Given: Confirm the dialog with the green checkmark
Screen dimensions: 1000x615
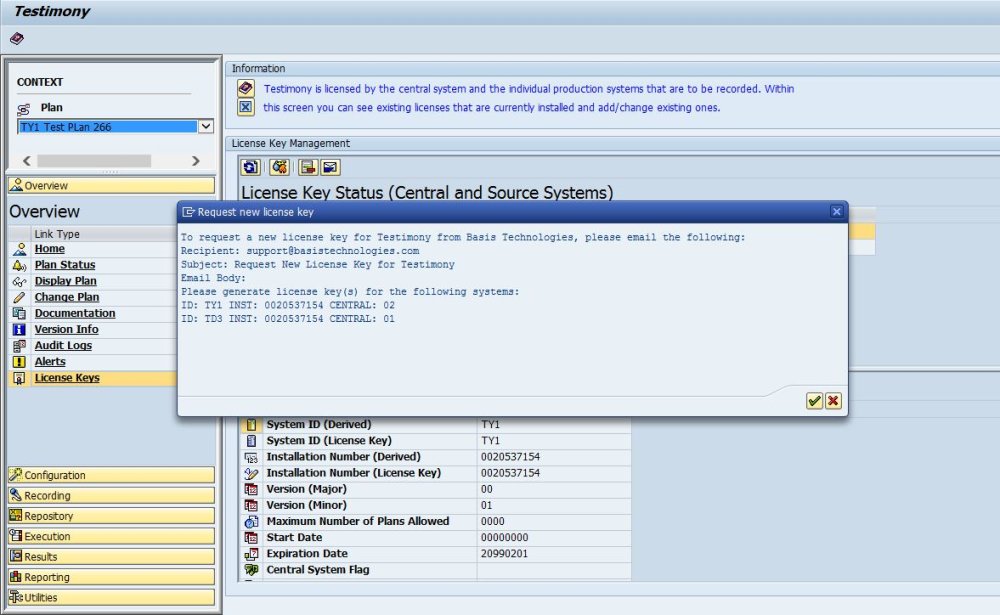Looking at the screenshot, I should (814, 401).
